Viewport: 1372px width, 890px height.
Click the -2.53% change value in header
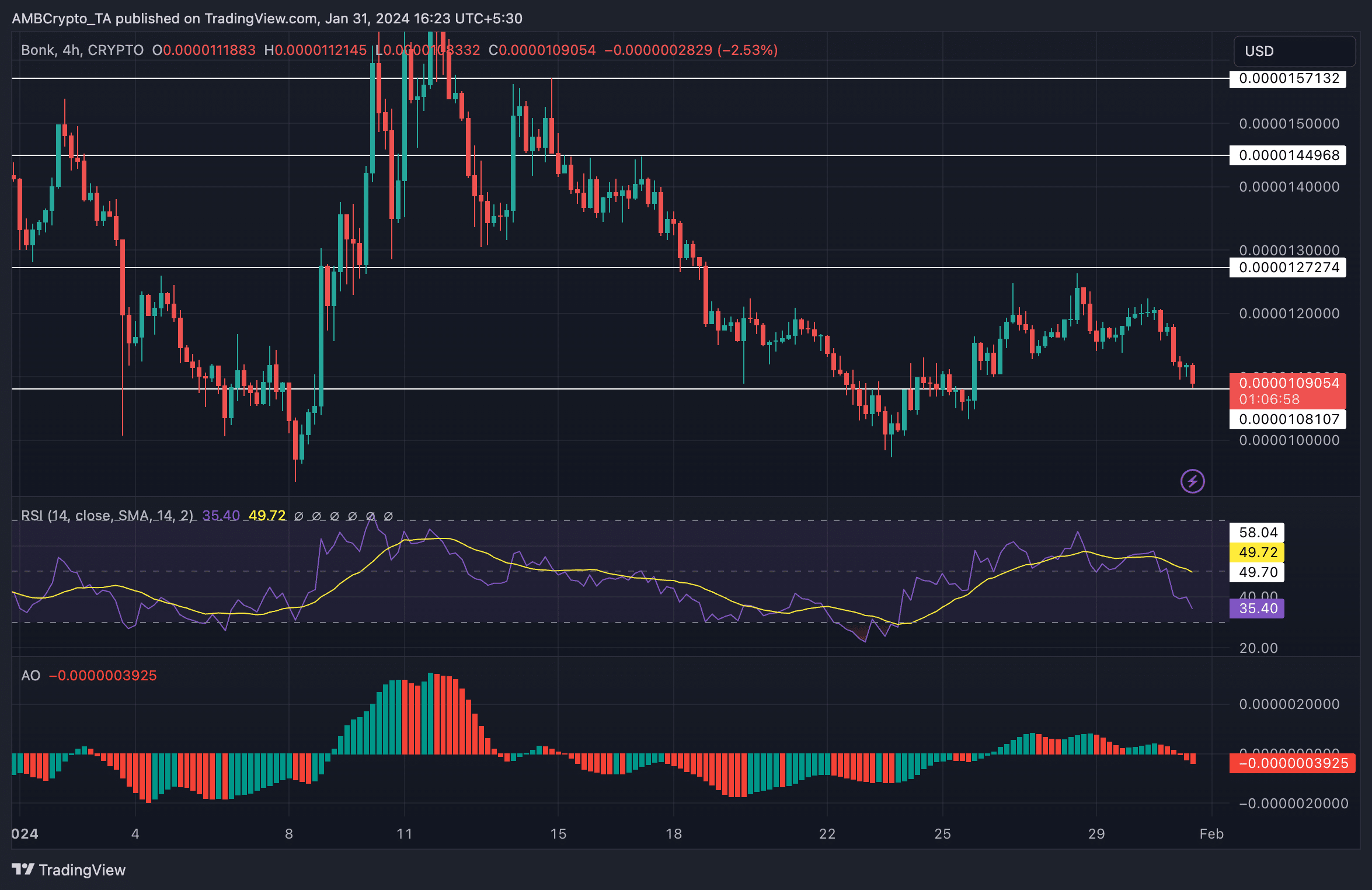[747, 50]
